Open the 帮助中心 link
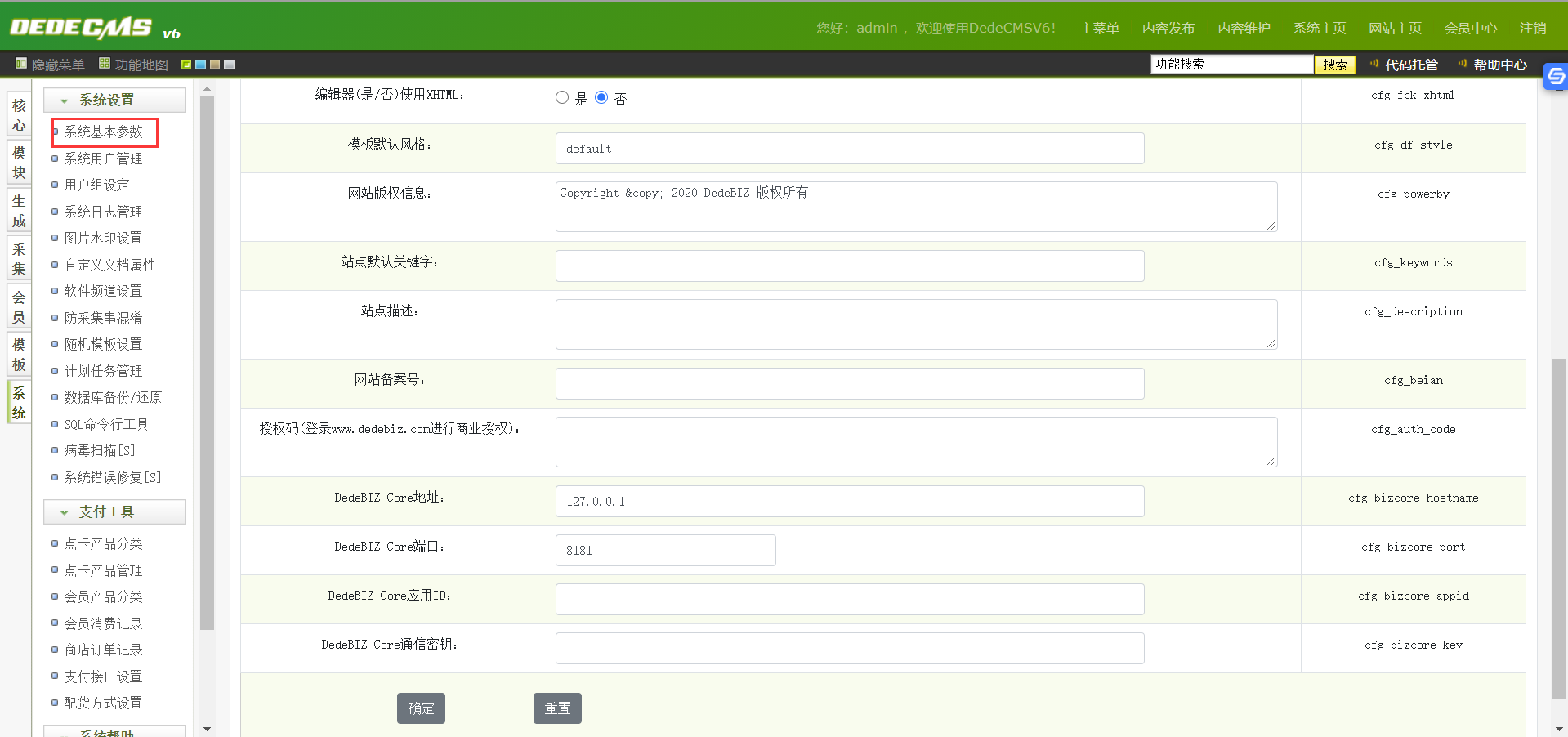The image size is (1568, 737). pos(1500,65)
